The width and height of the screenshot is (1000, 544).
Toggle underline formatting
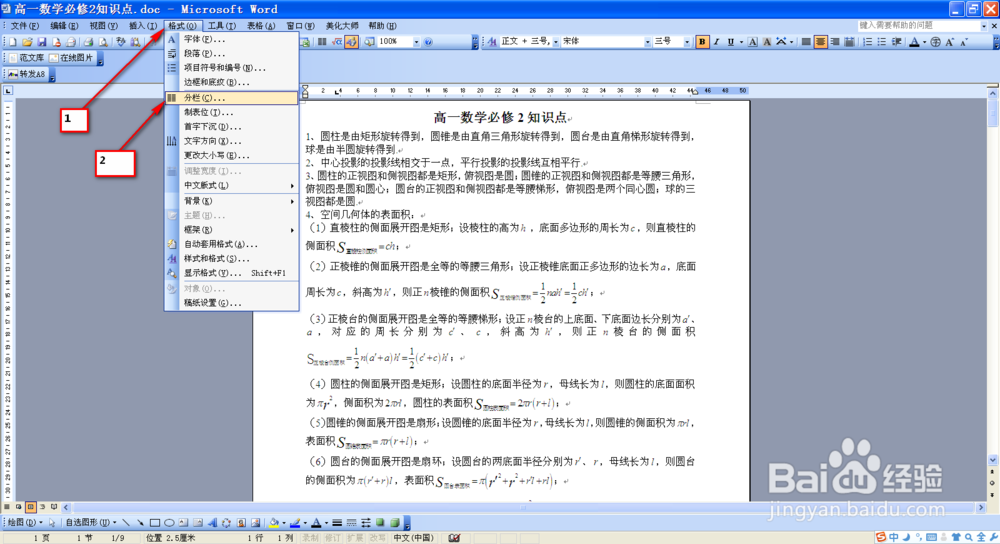(x=731, y=41)
